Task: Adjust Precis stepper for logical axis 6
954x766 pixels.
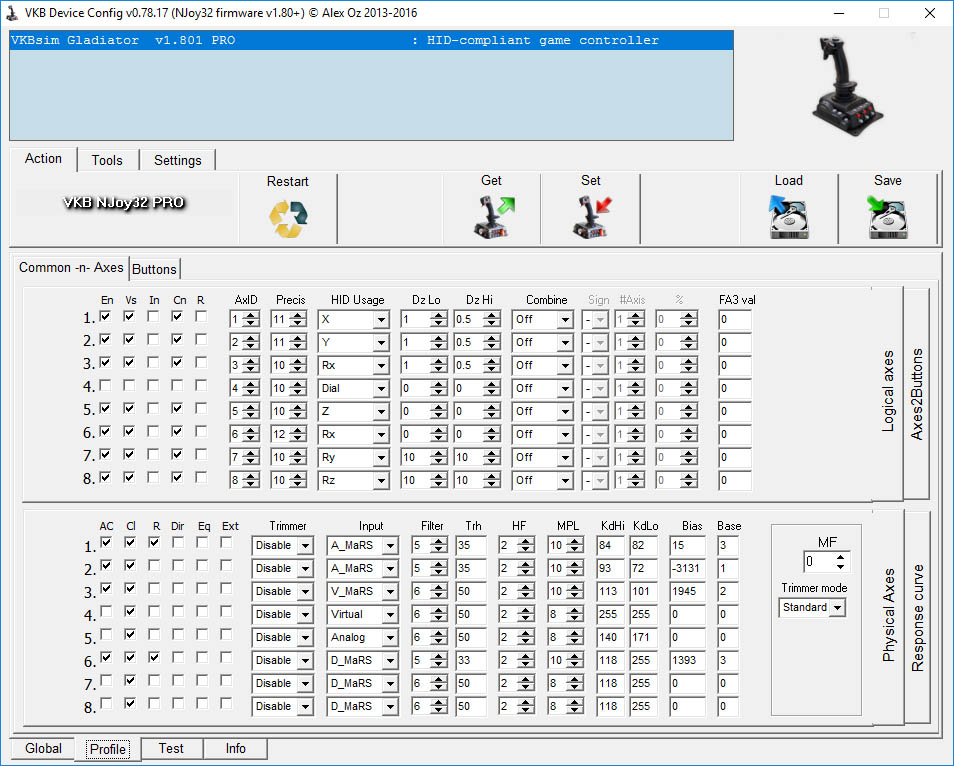Action: 298,434
